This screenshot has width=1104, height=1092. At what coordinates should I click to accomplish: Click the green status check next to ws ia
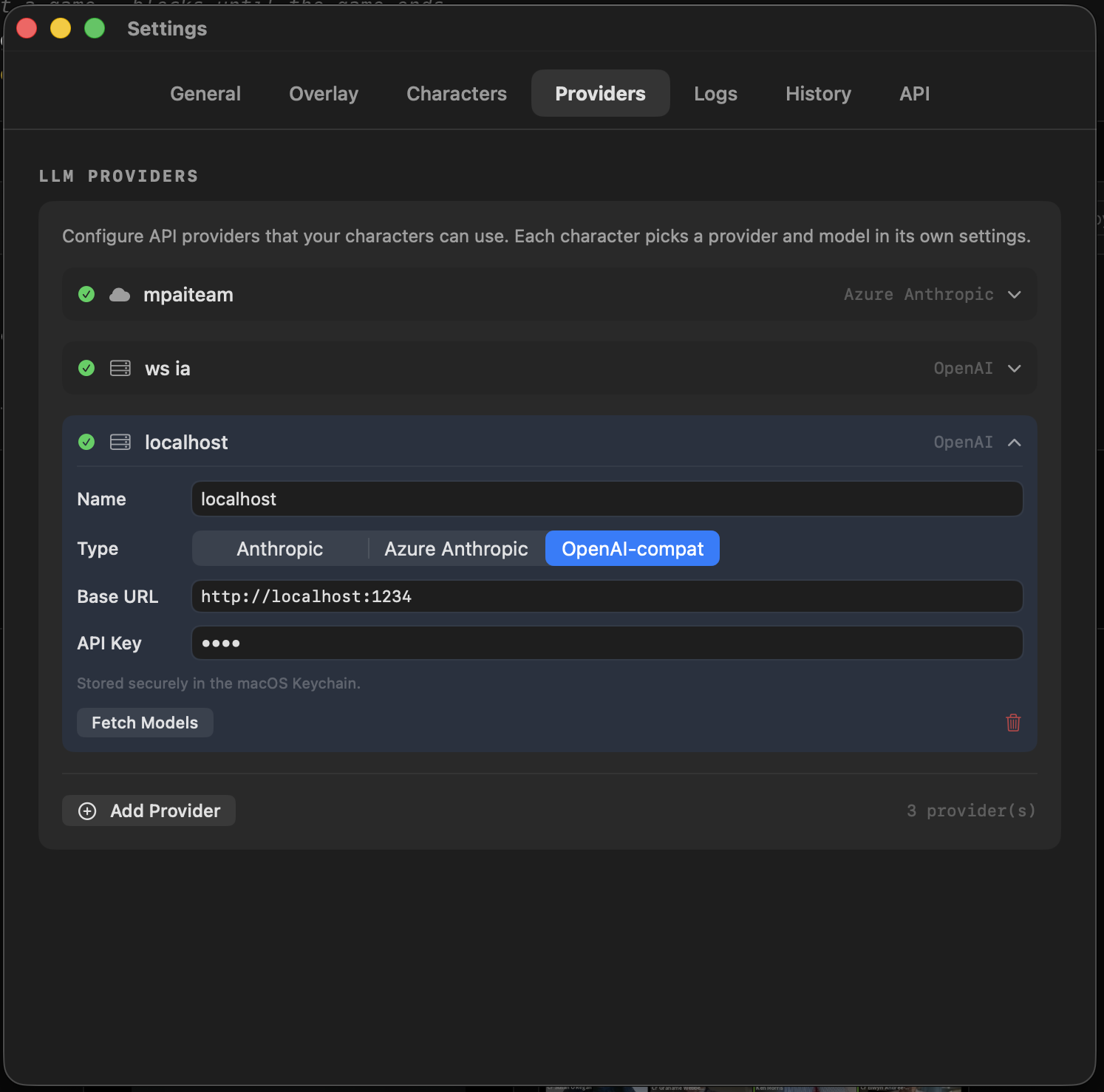(x=86, y=368)
